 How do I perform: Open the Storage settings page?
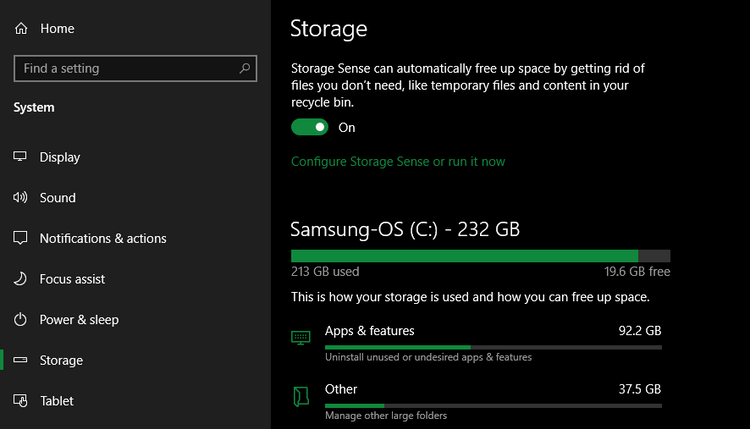(x=61, y=360)
